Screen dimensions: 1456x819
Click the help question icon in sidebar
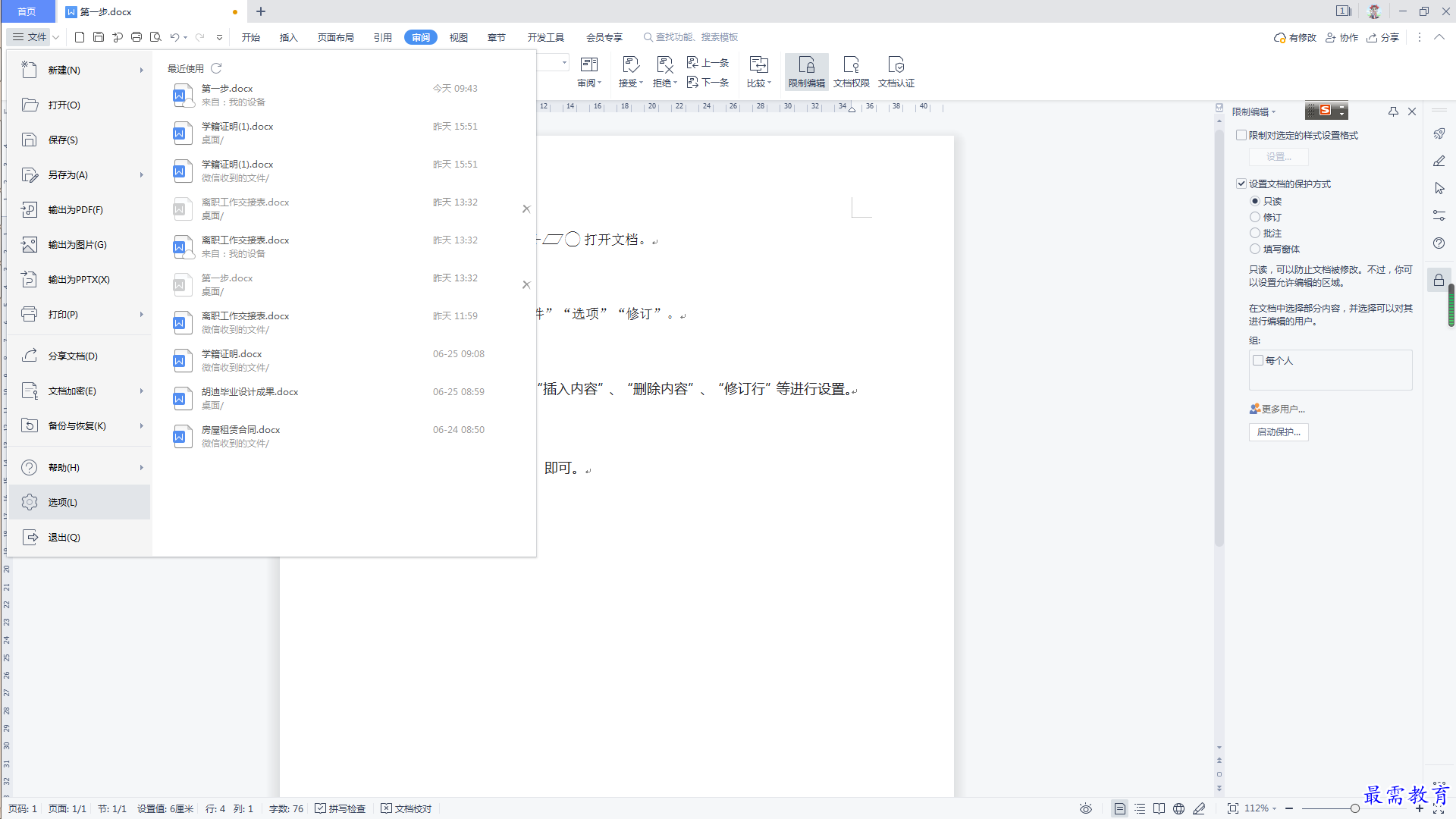[x=1439, y=243]
